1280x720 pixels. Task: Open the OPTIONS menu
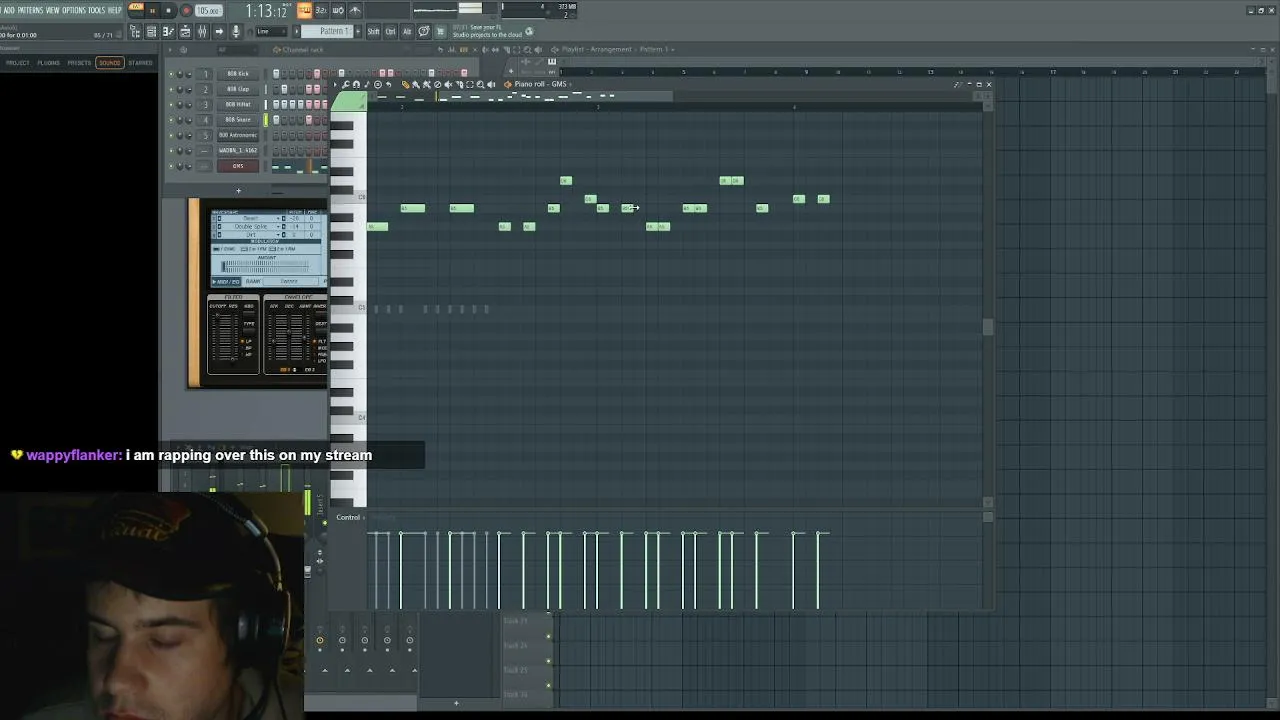(x=74, y=10)
